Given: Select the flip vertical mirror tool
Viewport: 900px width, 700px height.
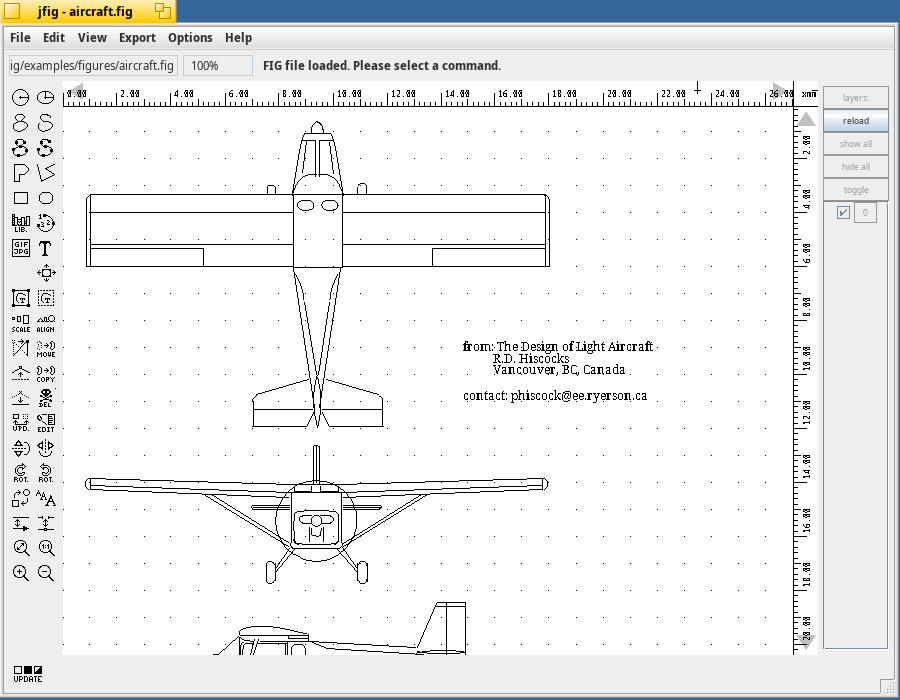Looking at the screenshot, I should point(21,448).
